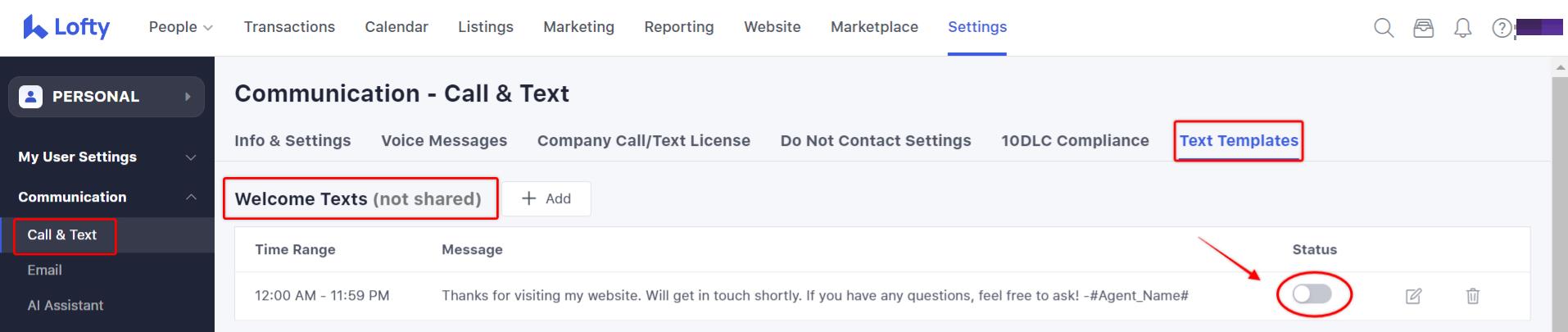The height and width of the screenshot is (332, 1568).
Task: Click the vertical scrollbar up arrow
Action: (x=1560, y=67)
